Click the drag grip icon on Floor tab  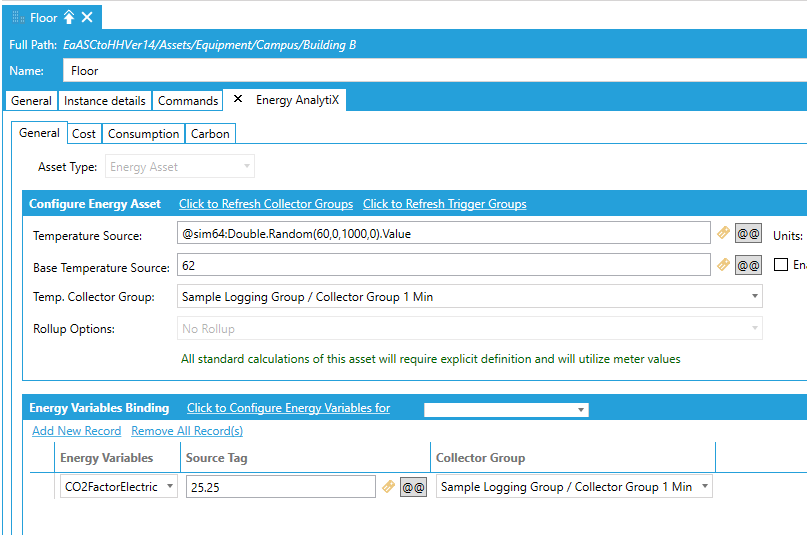tap(19, 18)
